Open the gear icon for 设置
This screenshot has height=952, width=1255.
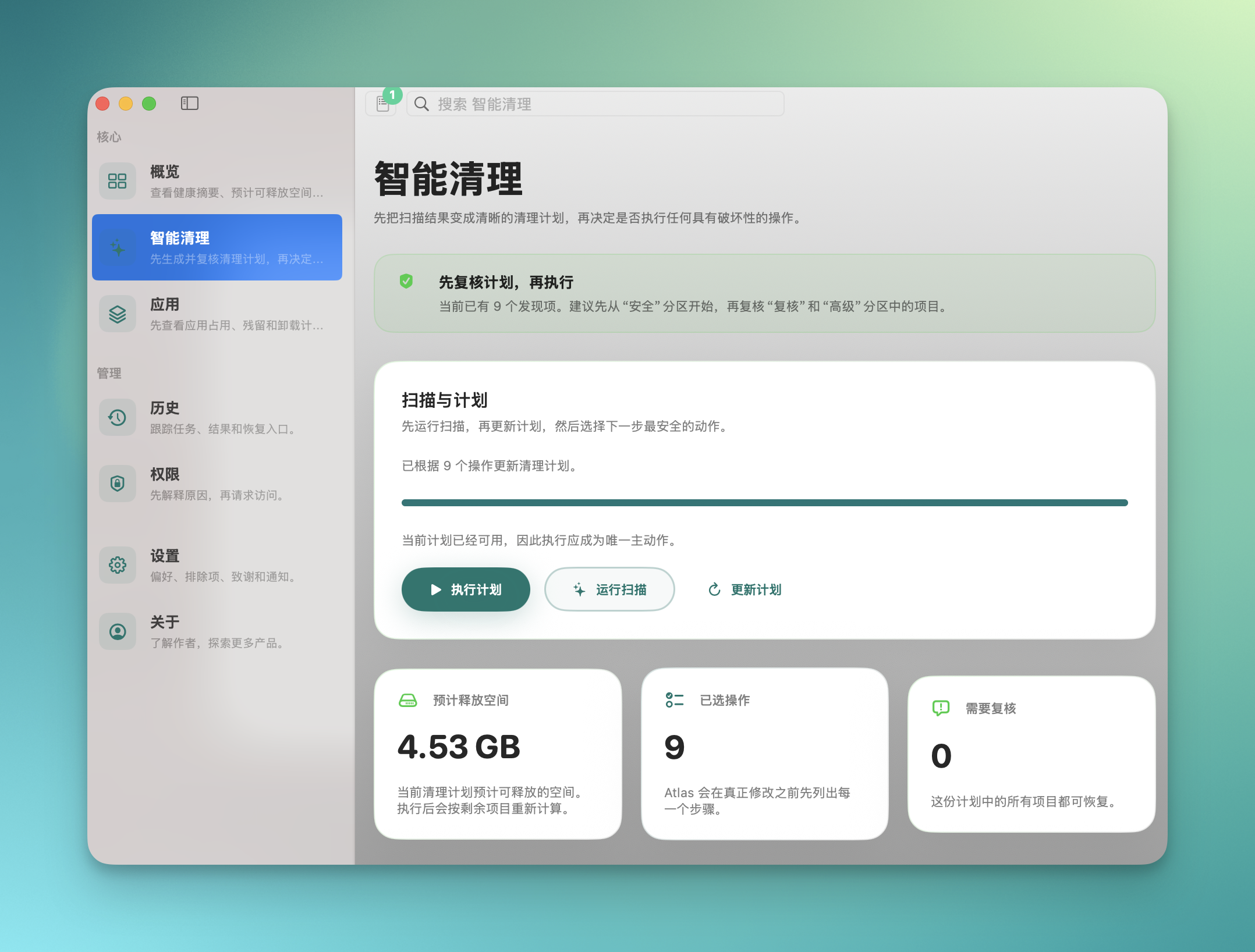coord(118,565)
